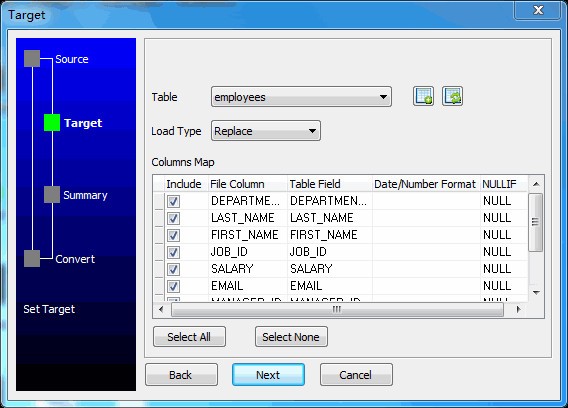Click the Source step square
This screenshot has width=568, height=408.
click(32, 59)
